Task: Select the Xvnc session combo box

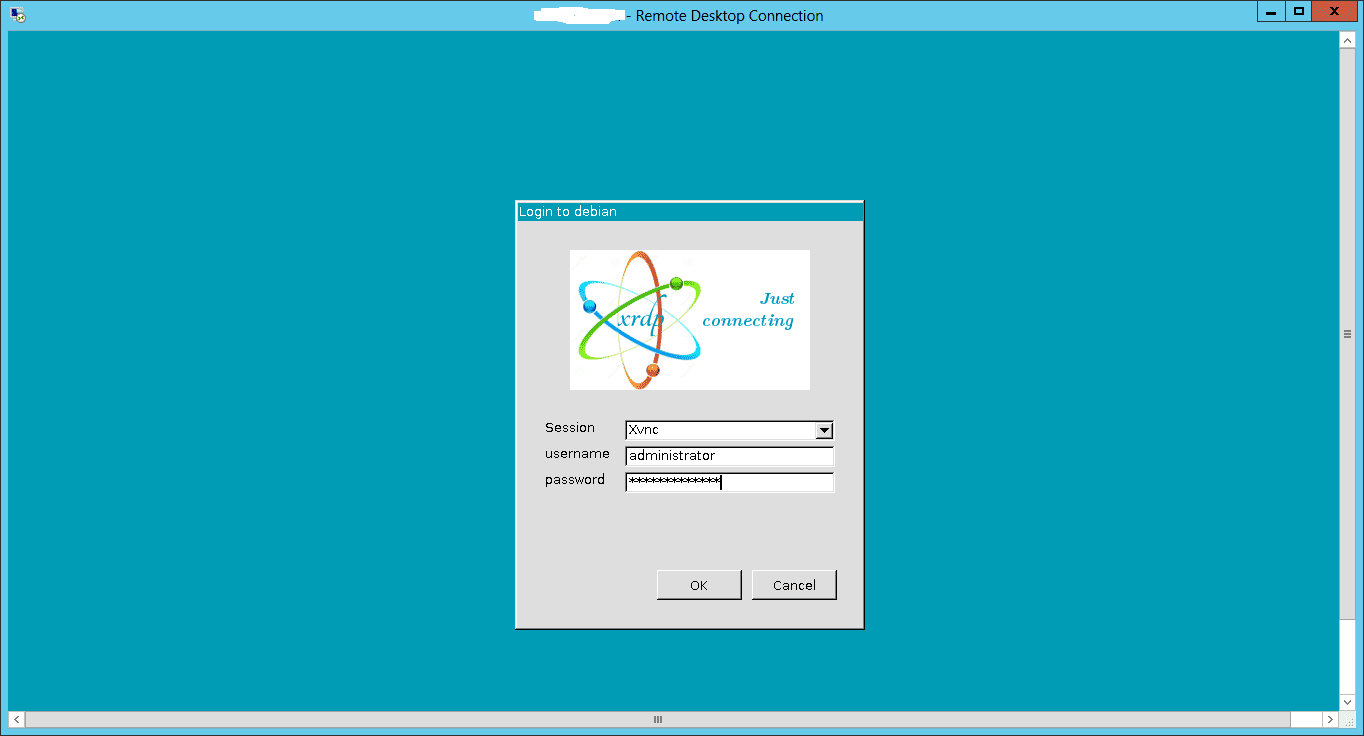Action: [x=720, y=431]
